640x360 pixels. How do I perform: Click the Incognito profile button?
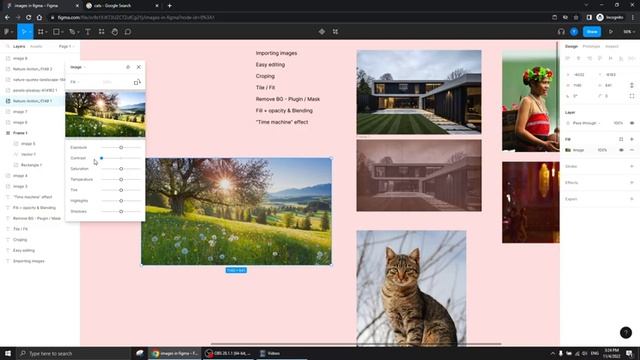click(x=610, y=18)
